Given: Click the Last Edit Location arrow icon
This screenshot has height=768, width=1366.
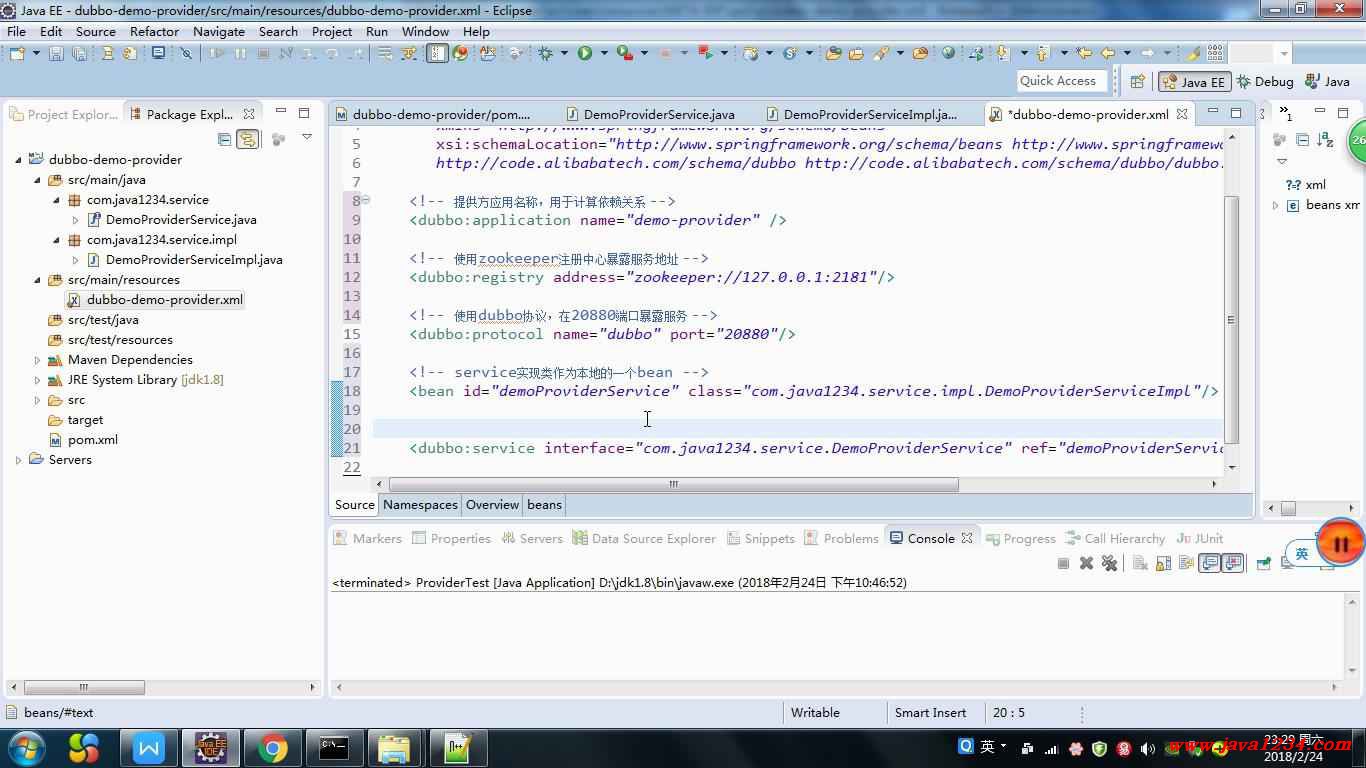Looking at the screenshot, I should tap(1084, 53).
